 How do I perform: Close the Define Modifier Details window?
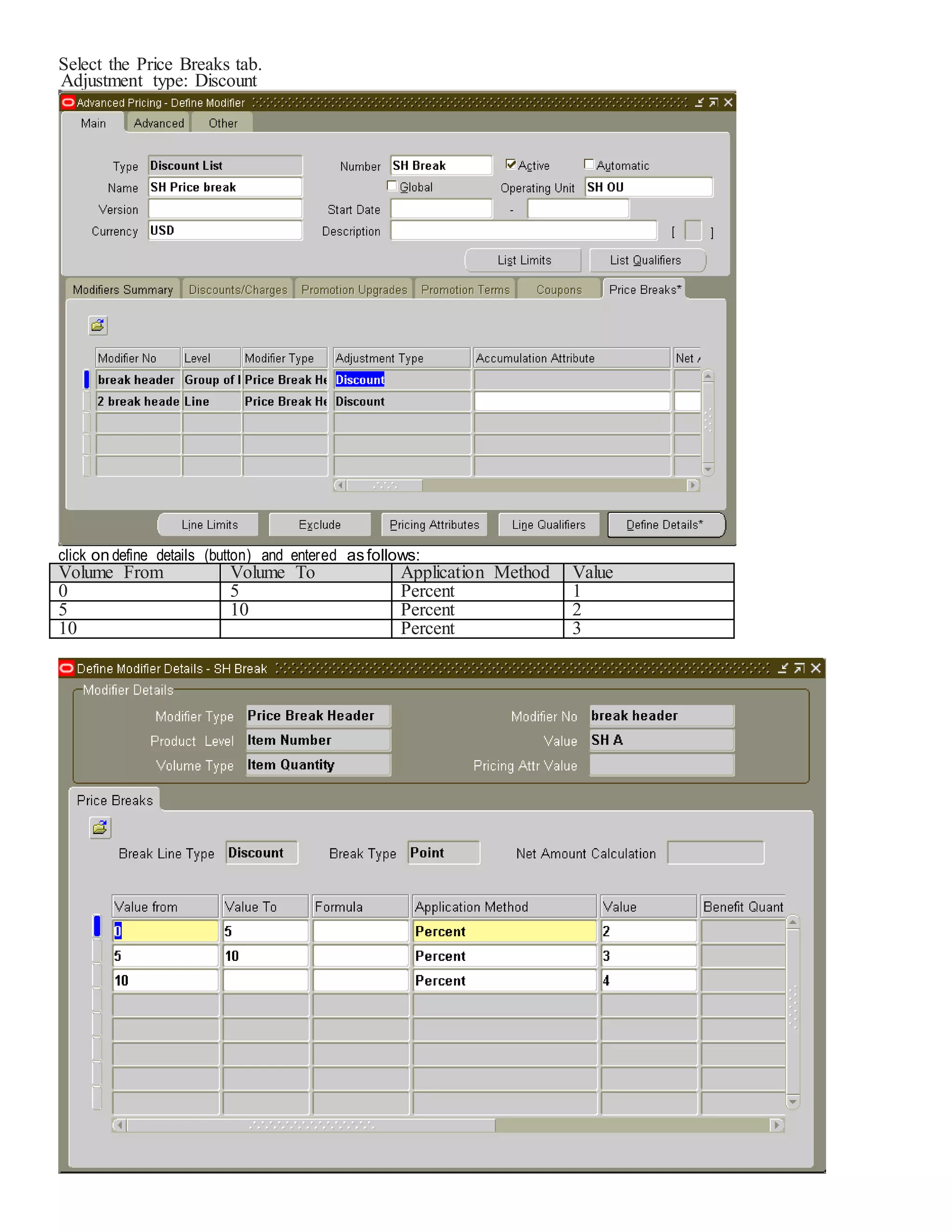[815, 669]
